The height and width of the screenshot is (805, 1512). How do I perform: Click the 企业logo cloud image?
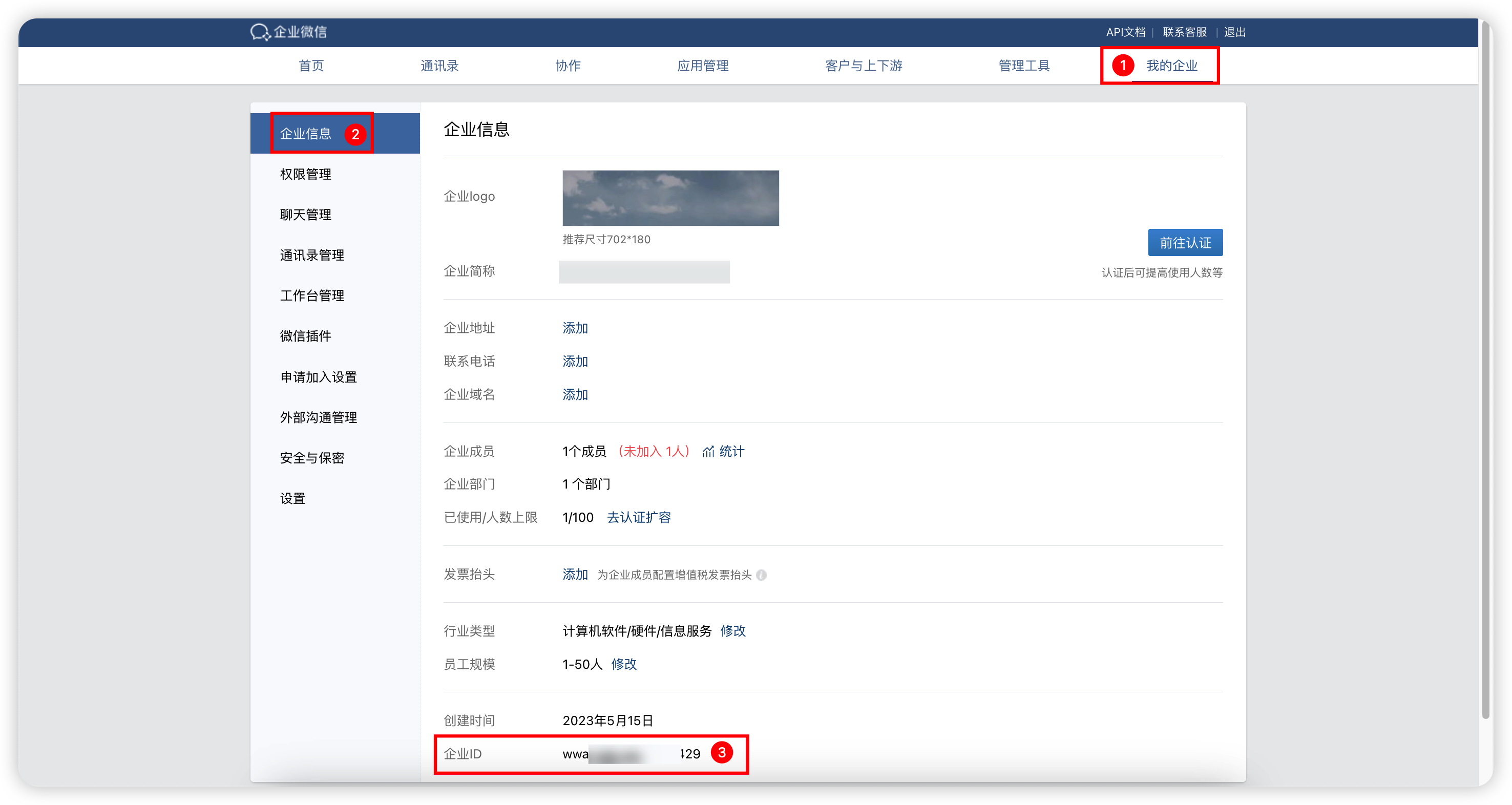670,198
